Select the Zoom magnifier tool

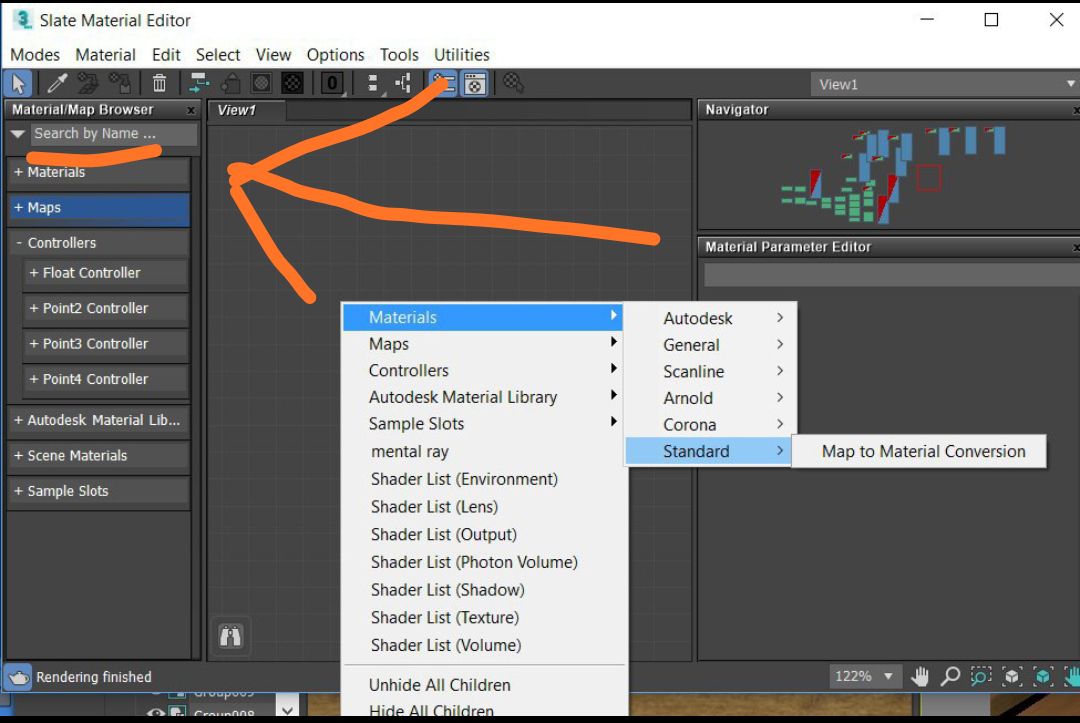click(x=951, y=677)
